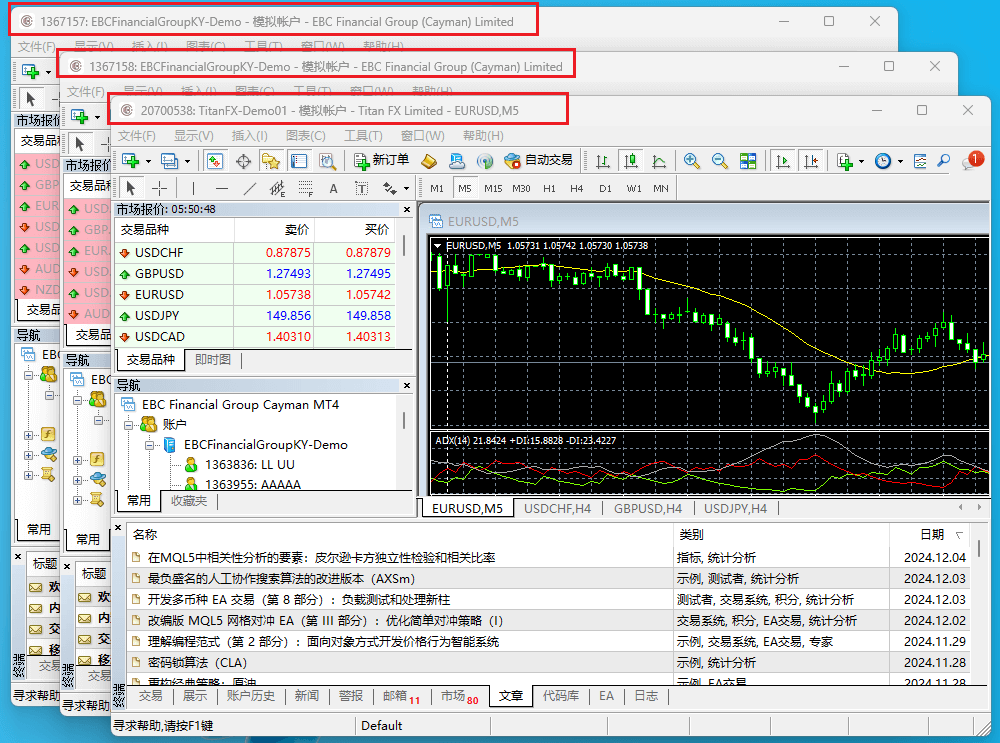
Task: Select the GBPUSD row in Market Watch
Action: click(x=255, y=274)
